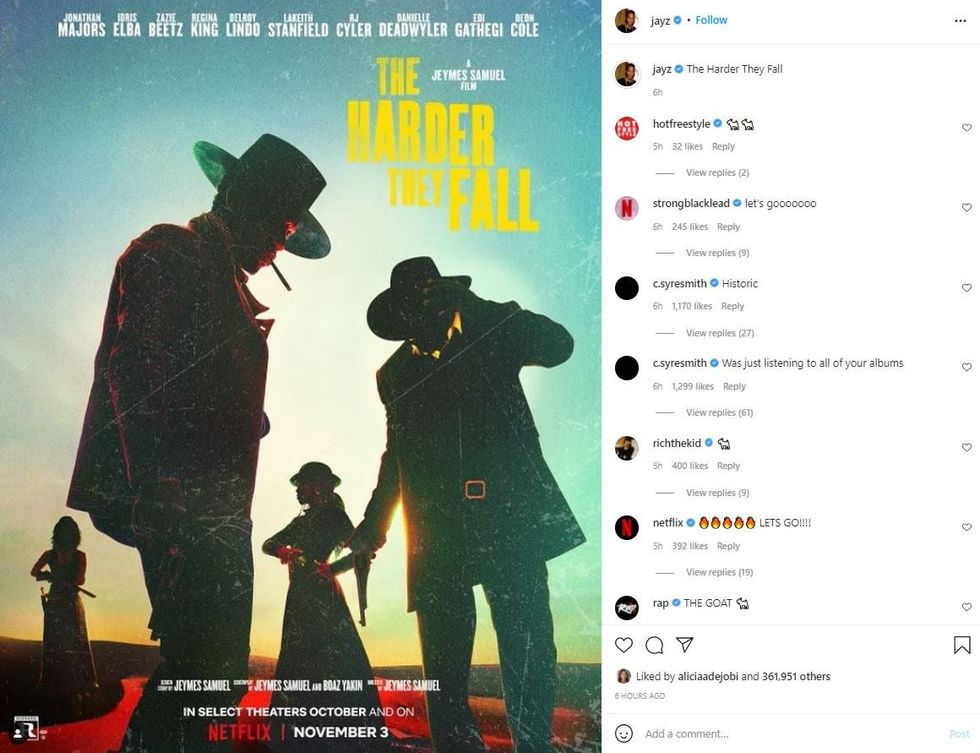Like netflix's LETS GO comment
Image resolution: width=980 pixels, height=753 pixels.
click(967, 527)
